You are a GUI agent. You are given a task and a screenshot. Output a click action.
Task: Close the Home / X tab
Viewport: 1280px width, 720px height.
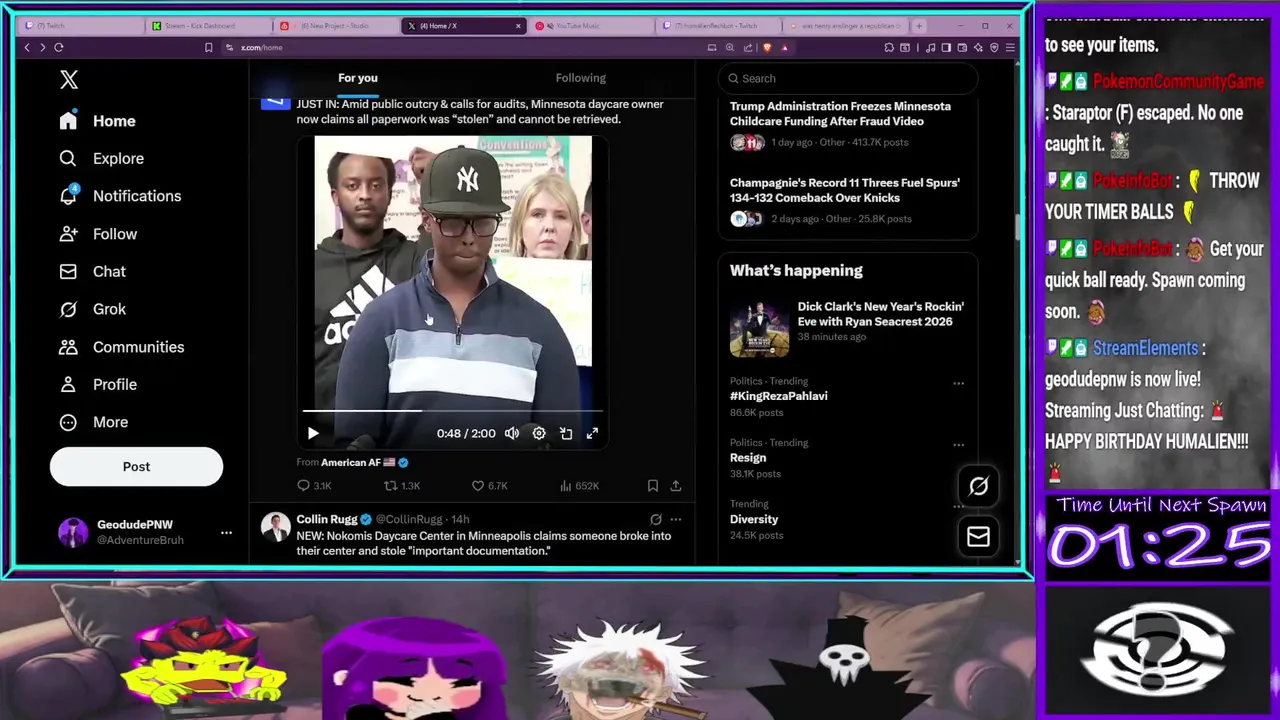[x=518, y=26]
